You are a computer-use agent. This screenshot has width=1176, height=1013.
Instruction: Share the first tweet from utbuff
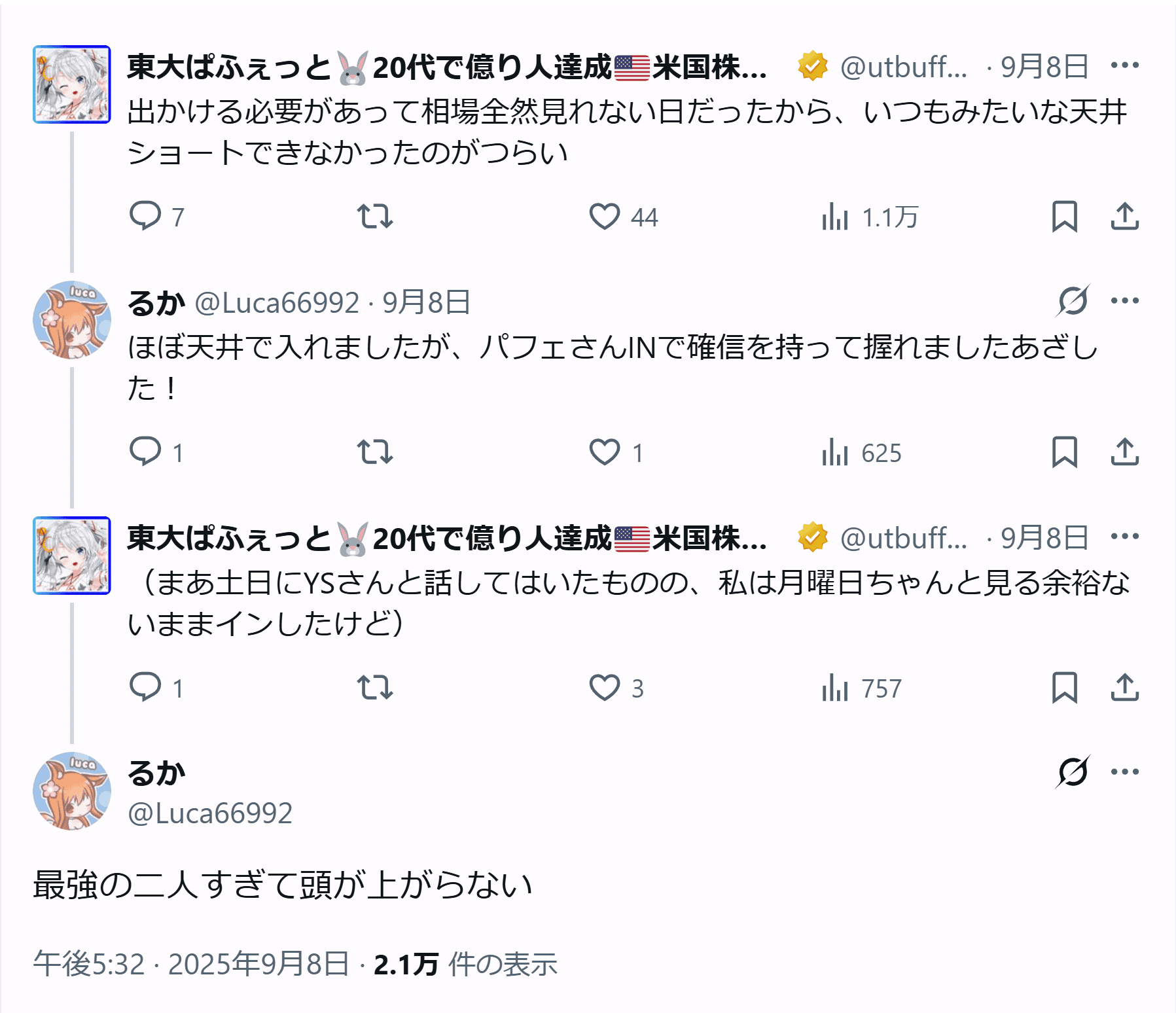coord(1124,217)
